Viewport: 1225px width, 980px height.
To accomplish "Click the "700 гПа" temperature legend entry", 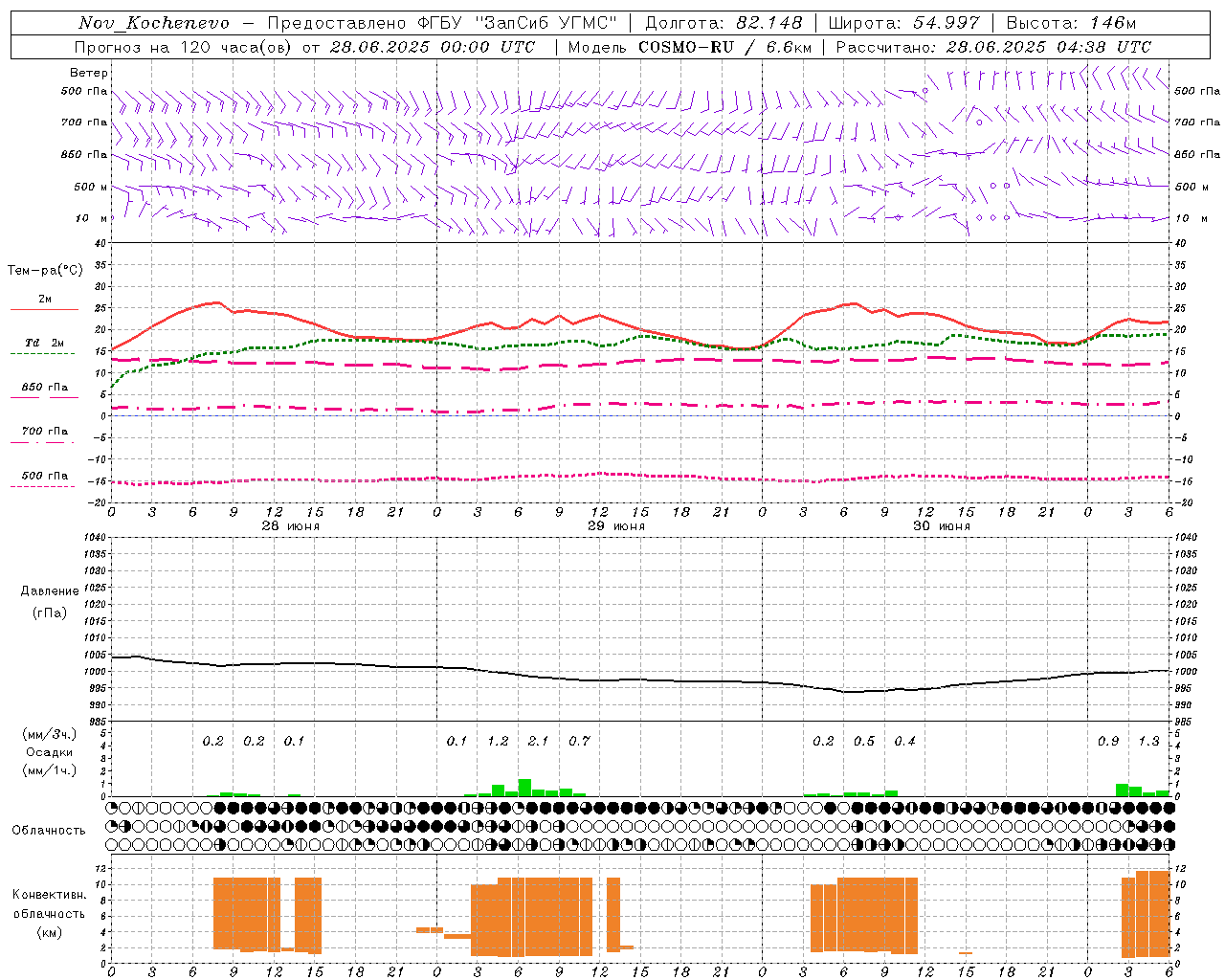I will (x=45, y=432).
